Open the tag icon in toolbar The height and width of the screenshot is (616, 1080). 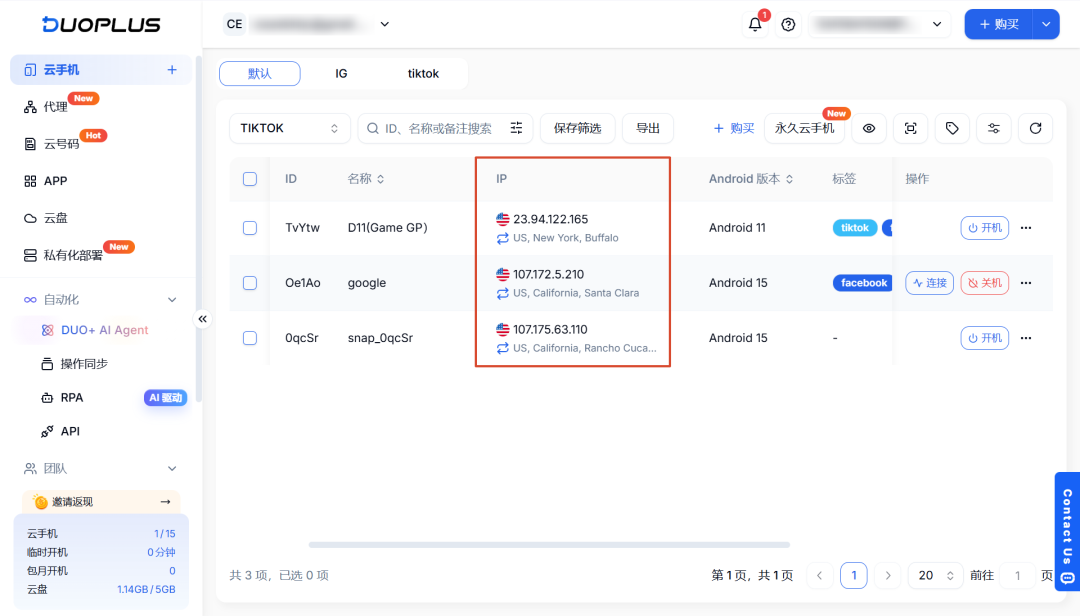coord(952,128)
